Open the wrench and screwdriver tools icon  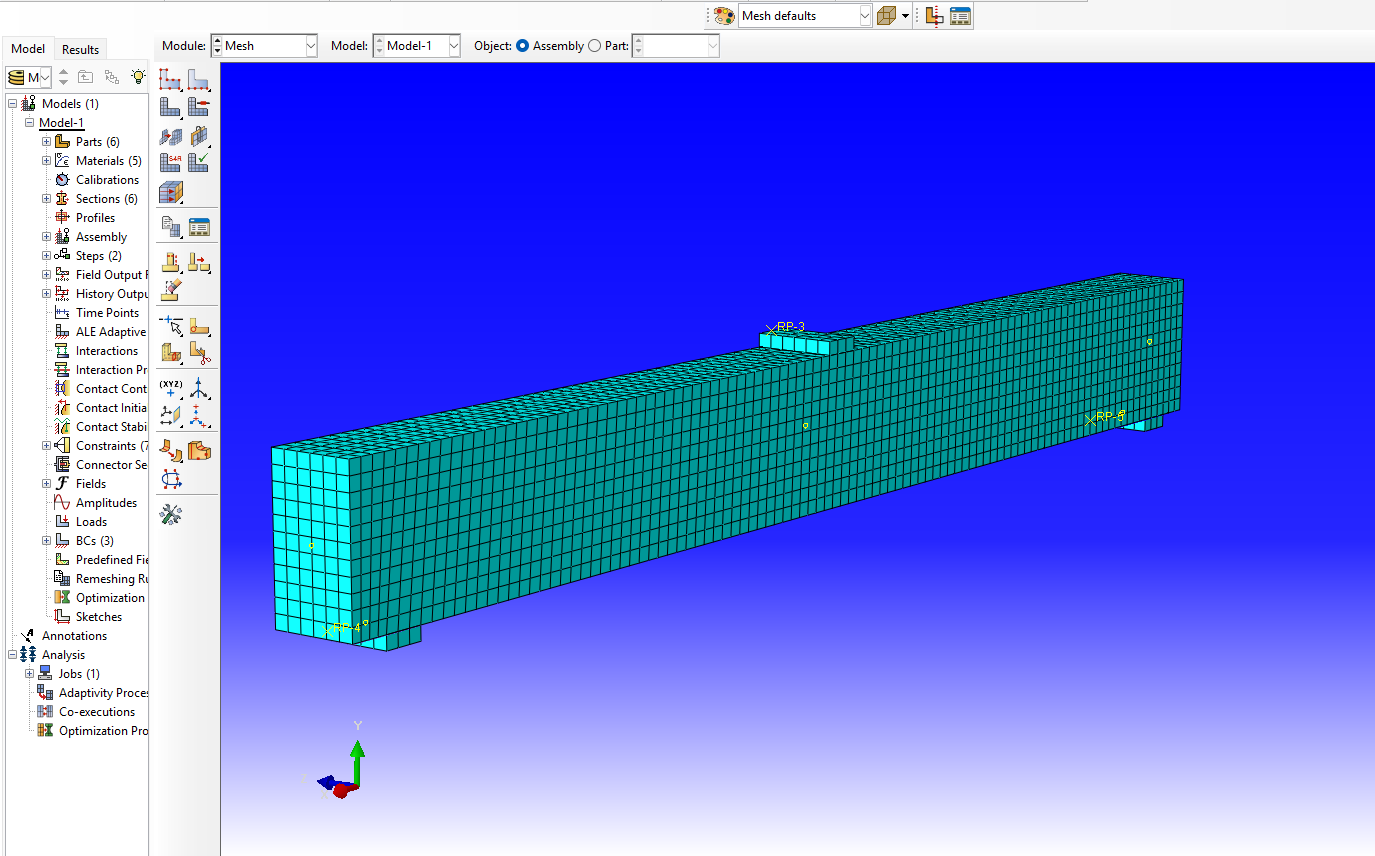tap(171, 515)
